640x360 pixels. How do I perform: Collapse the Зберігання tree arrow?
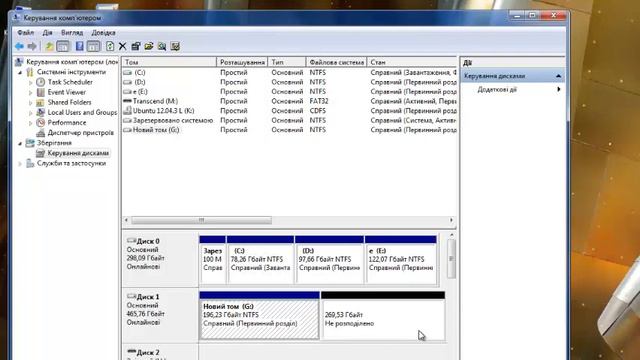[x=20, y=143]
